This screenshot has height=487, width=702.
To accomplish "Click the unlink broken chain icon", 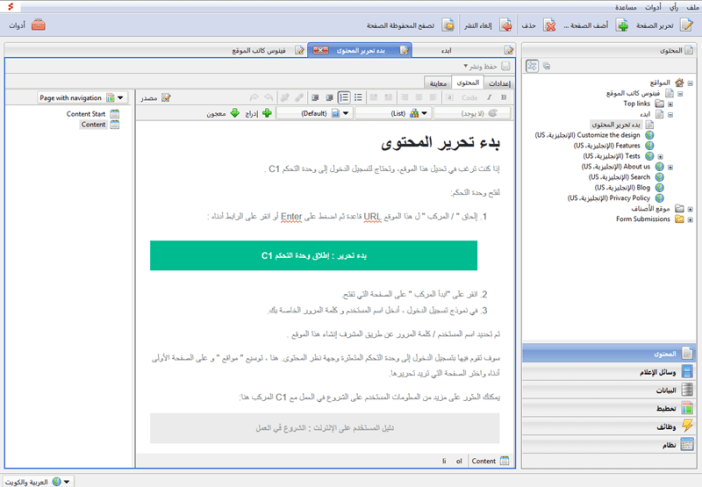I will [x=284, y=98].
